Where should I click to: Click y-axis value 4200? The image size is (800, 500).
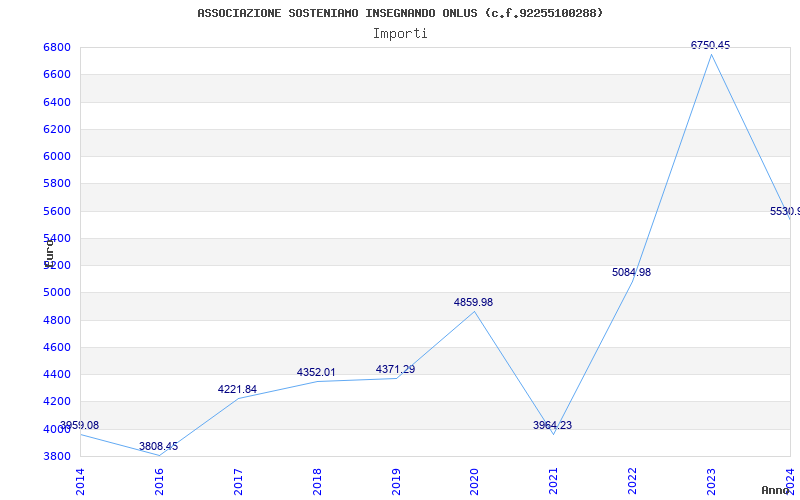[57, 402]
